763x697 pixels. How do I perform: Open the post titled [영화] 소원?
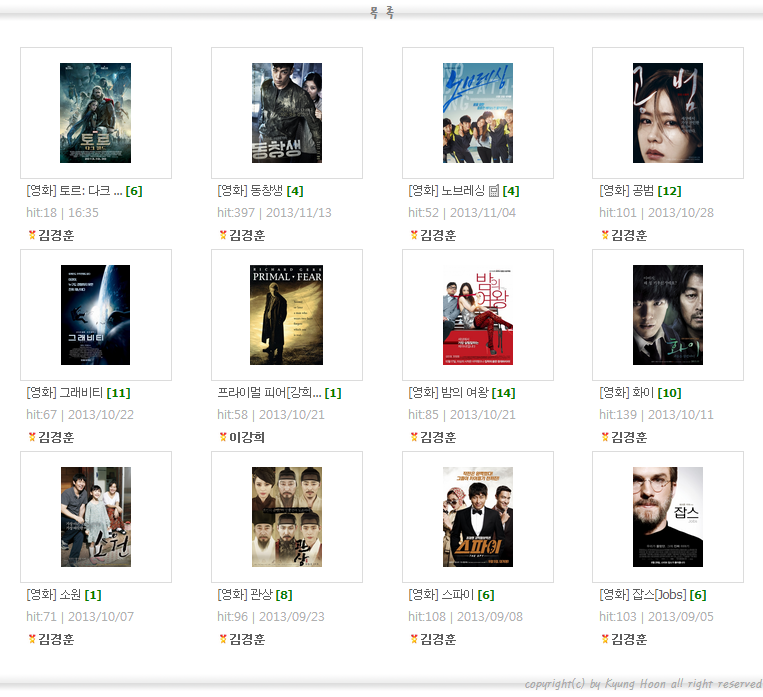(x=54, y=595)
